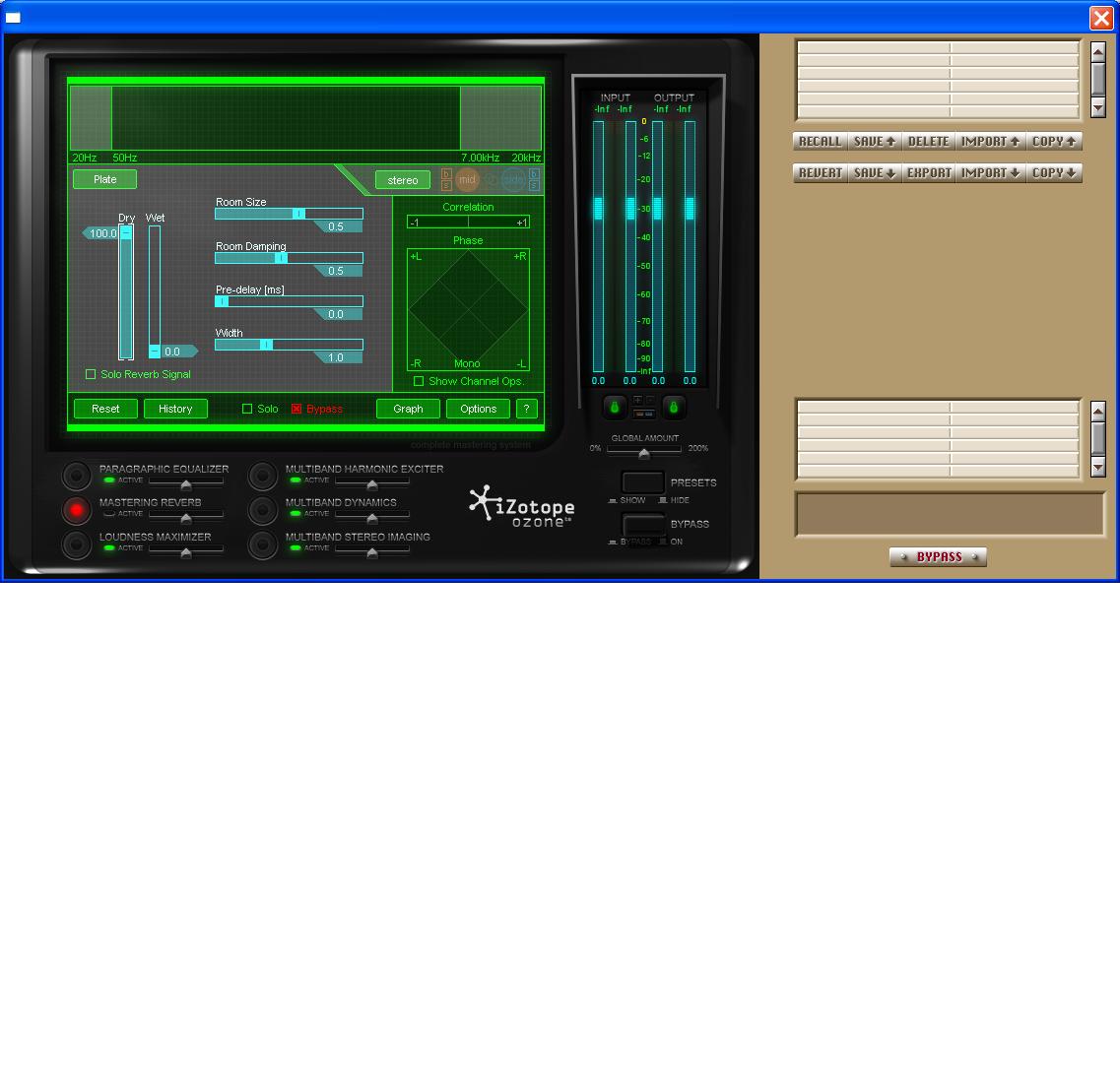Click the up arrow of upper list scrollbar
This screenshot has width=1120, height=1088.
point(1098,52)
